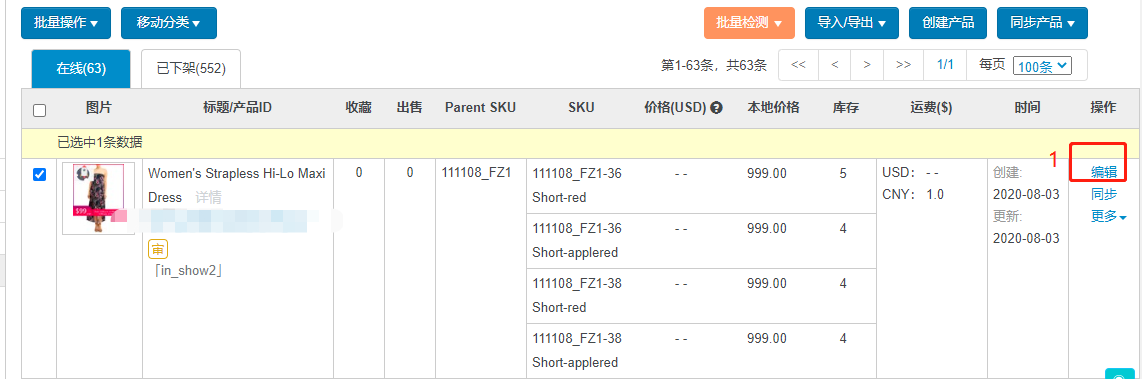
Task: Go to last page with >> button
Action: (x=903, y=65)
